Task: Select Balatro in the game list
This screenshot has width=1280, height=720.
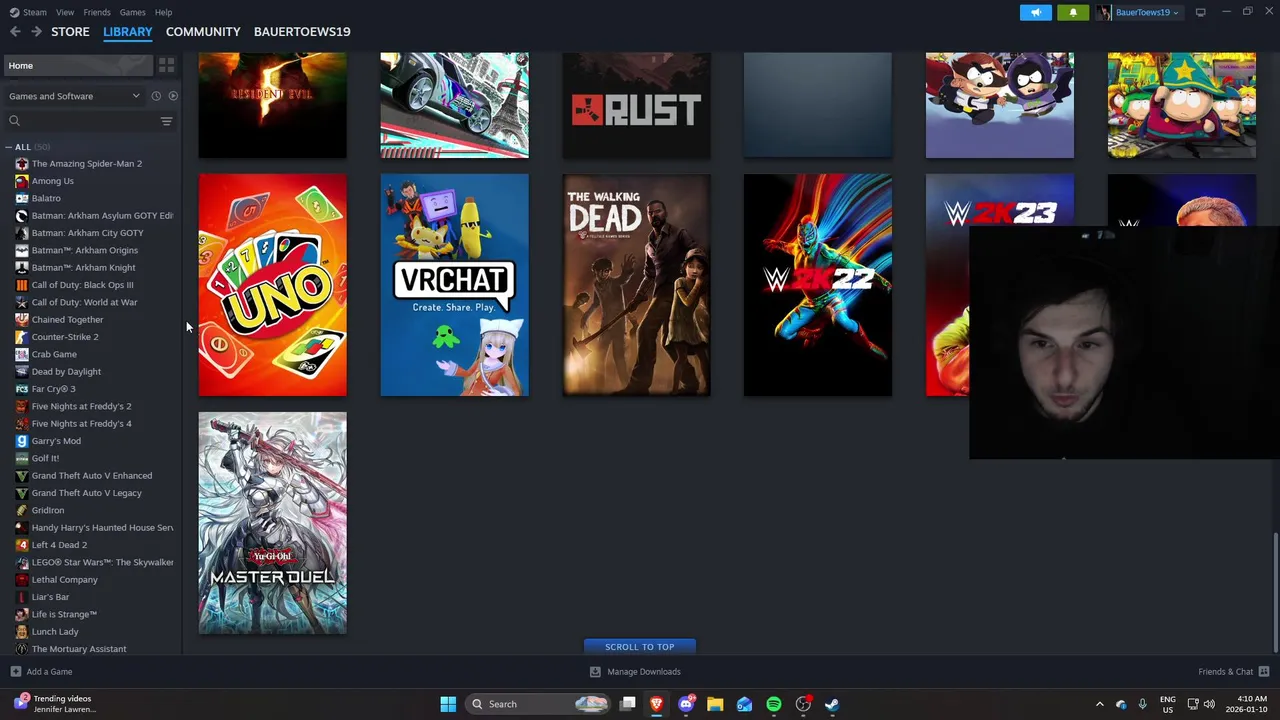Action: 46,198
